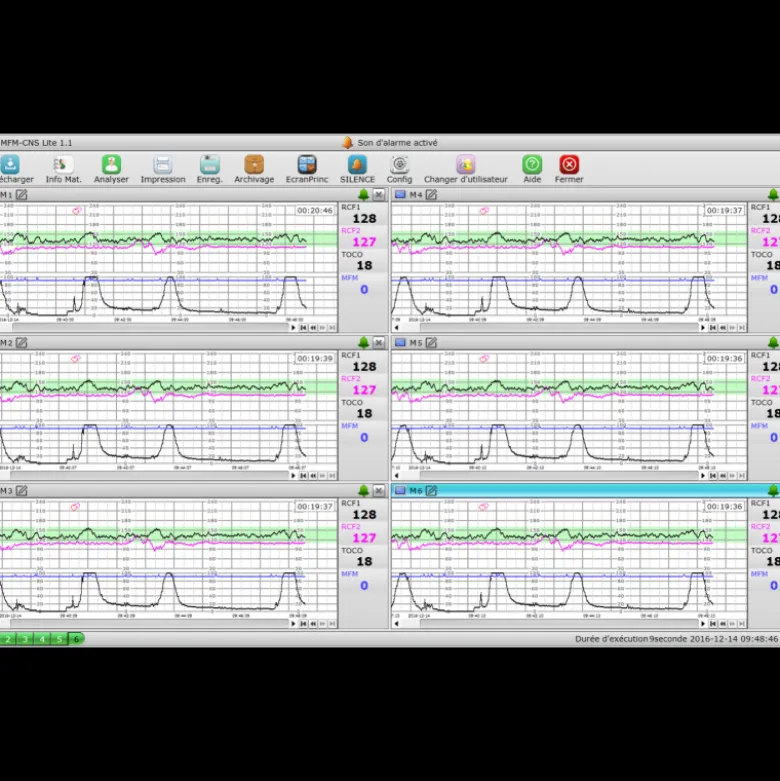This screenshot has width=780, height=781.
Task: Click the play arrow under M6 trace
Action: click(x=703, y=624)
